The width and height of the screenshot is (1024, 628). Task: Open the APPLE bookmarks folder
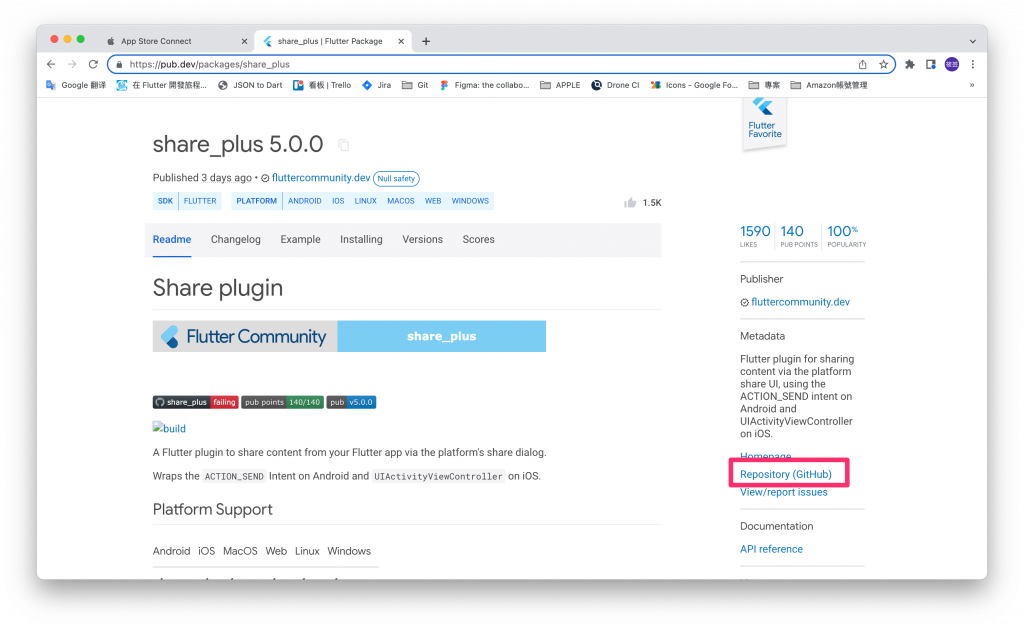pyautogui.click(x=560, y=85)
